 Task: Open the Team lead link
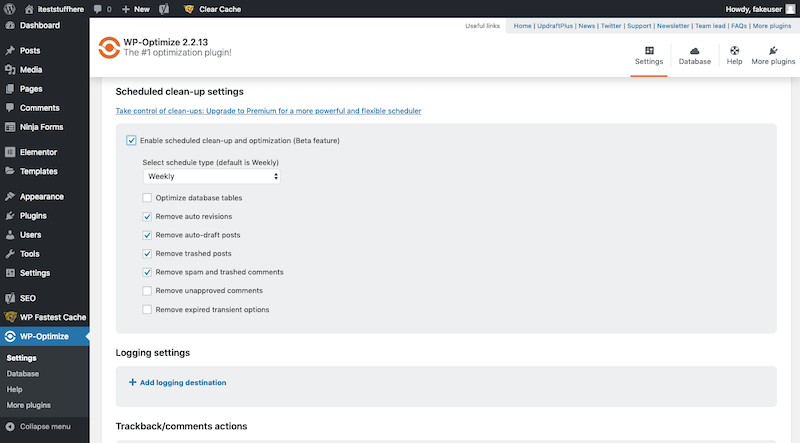tap(710, 26)
